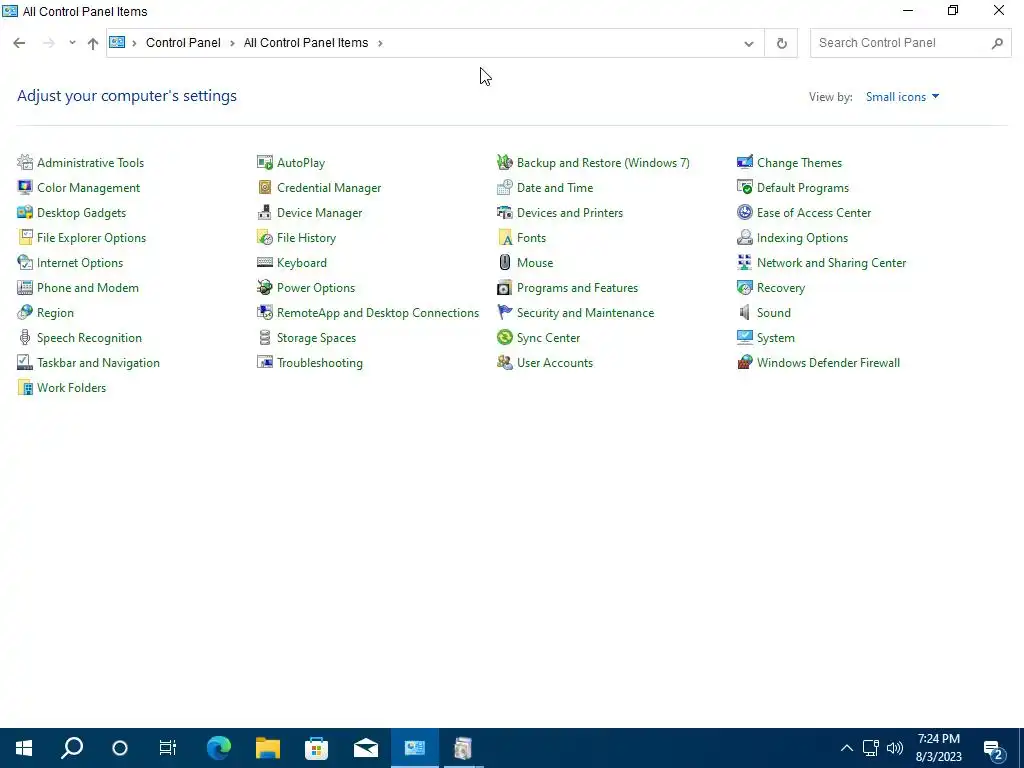This screenshot has width=1024, height=768.
Task: Open File Explorer Options link
Action: 91,238
